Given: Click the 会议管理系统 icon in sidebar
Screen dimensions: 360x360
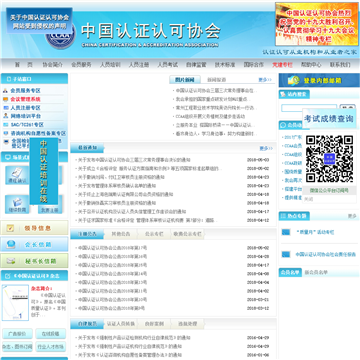Looking at the screenshot, I should (5, 99).
